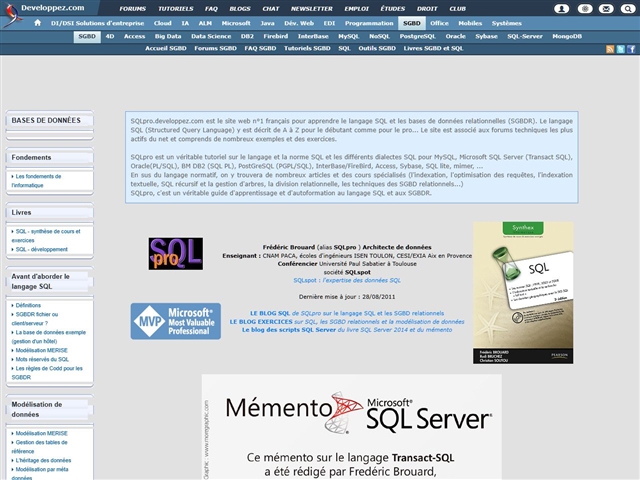
Task: Click Dernière mise à jour : 28/08/2011 text
Action: (x=347, y=297)
